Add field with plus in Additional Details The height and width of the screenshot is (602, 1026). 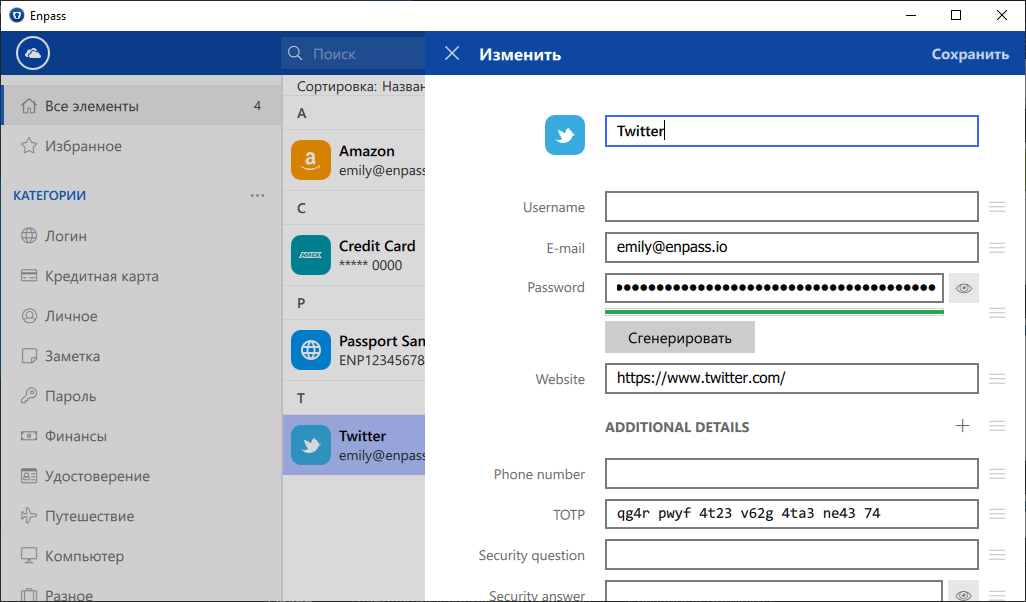click(x=962, y=426)
